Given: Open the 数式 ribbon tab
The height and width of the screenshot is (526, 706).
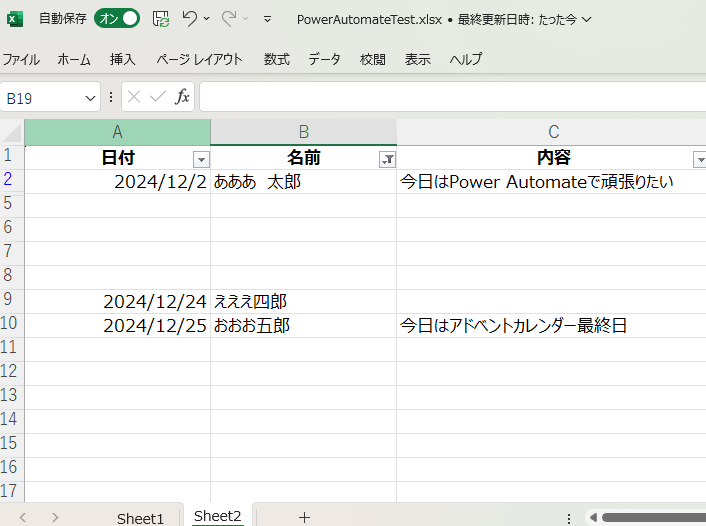Looking at the screenshot, I should (x=276, y=59).
